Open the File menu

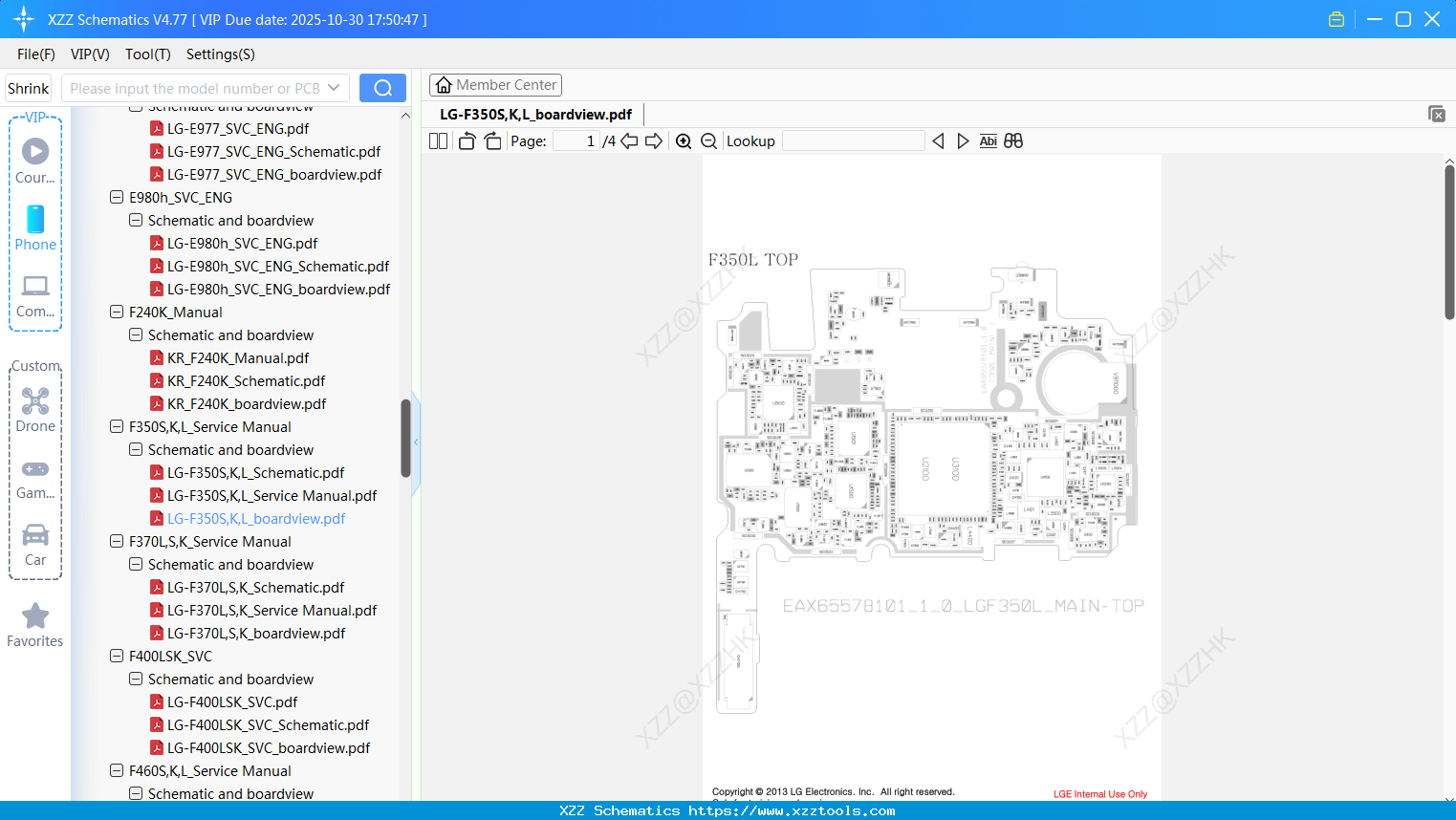36,54
